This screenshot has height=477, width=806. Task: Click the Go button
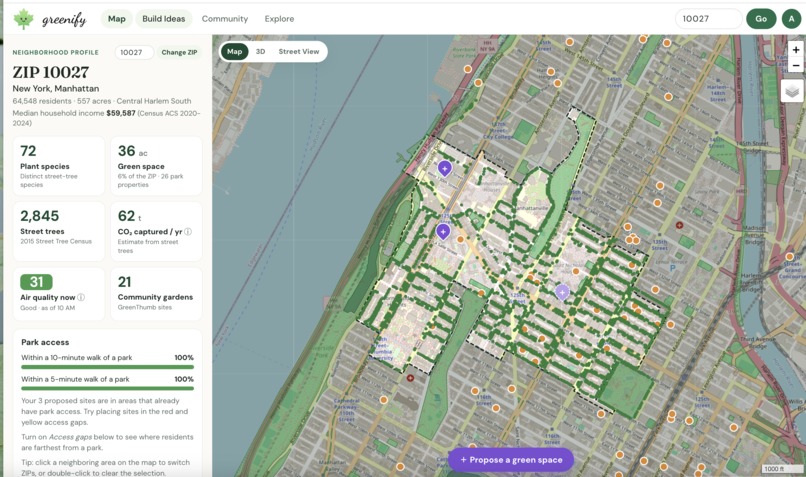pos(761,19)
